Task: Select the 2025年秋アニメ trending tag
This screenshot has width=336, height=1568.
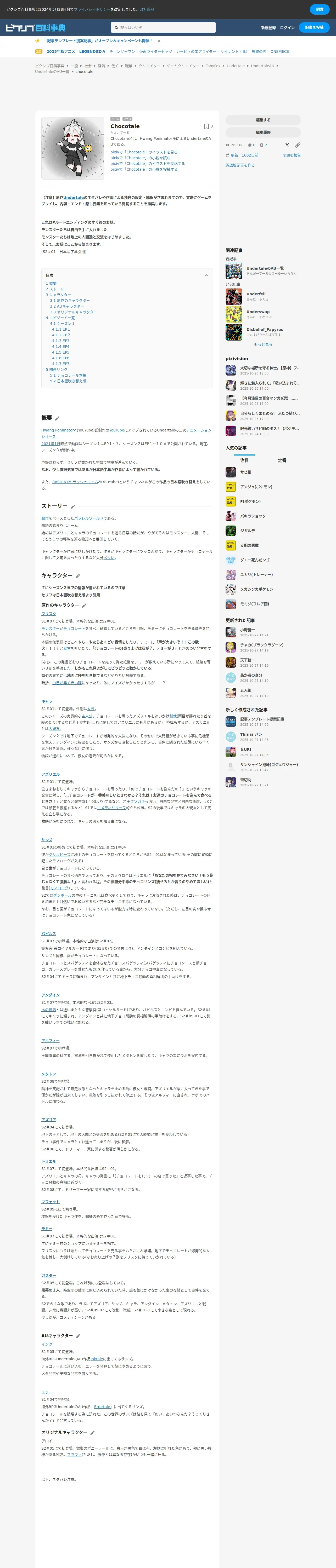Action: [x=61, y=52]
